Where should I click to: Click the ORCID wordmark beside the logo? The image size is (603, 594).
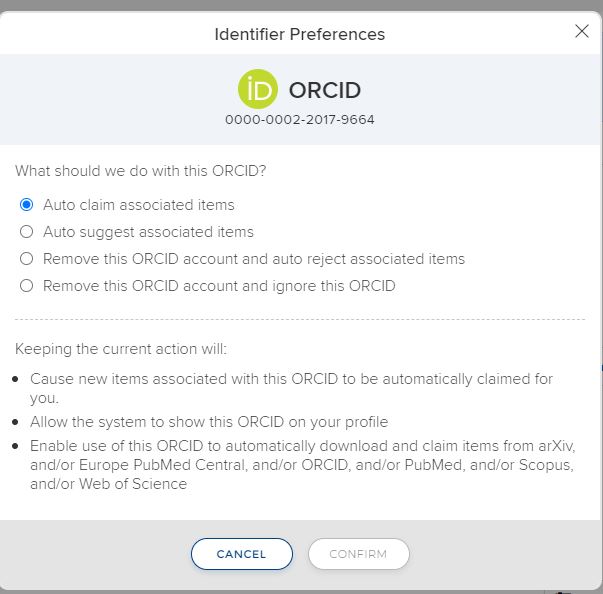click(x=325, y=90)
